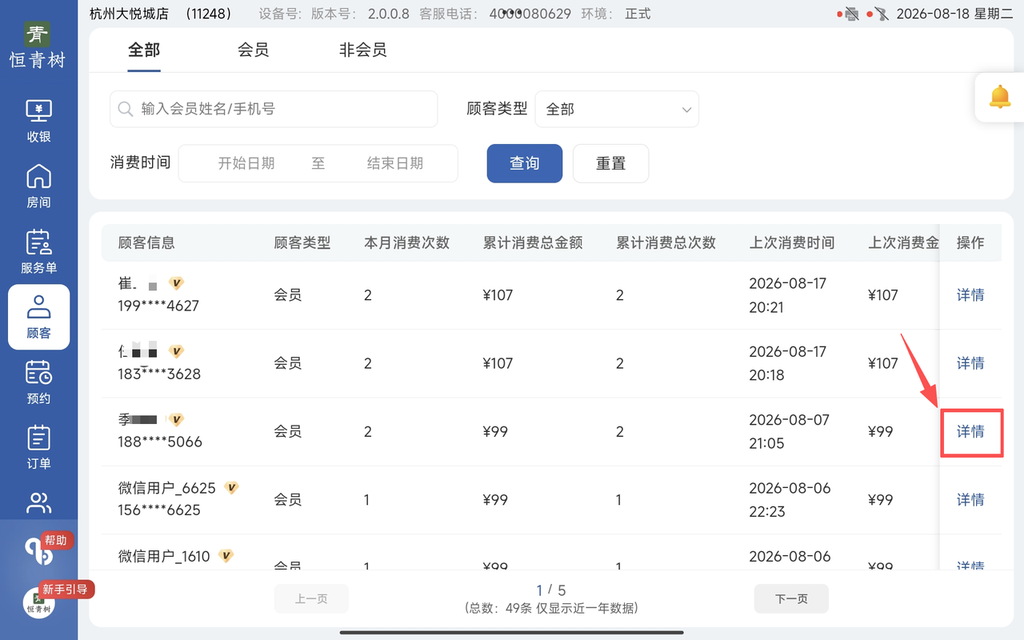Open the notification bell

click(x=999, y=97)
